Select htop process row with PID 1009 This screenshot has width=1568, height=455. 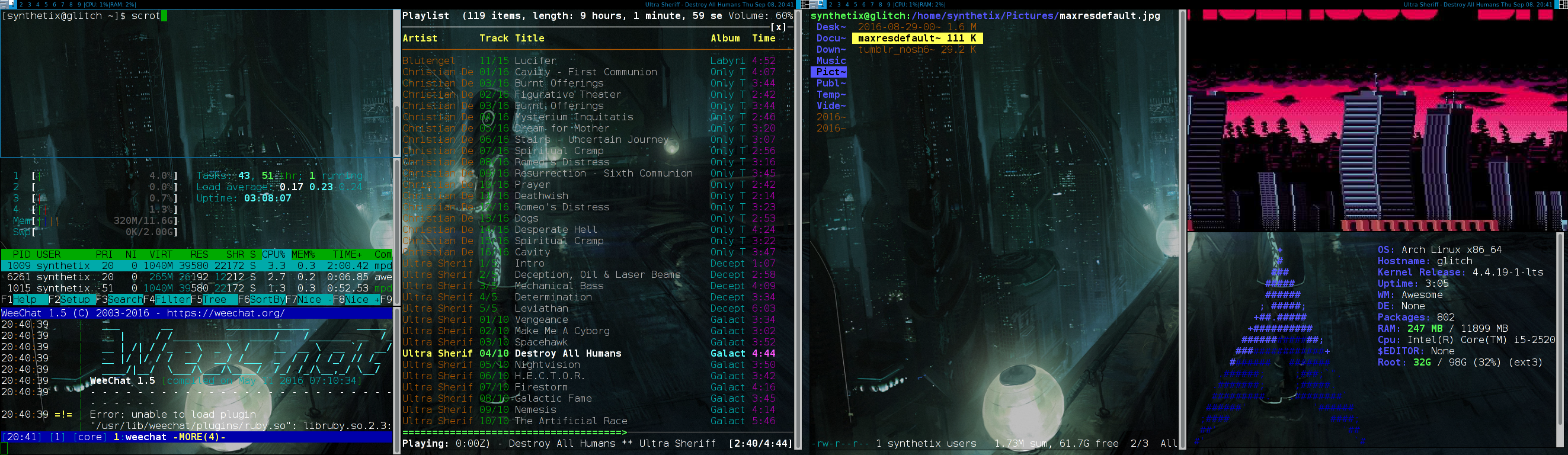pos(197,266)
